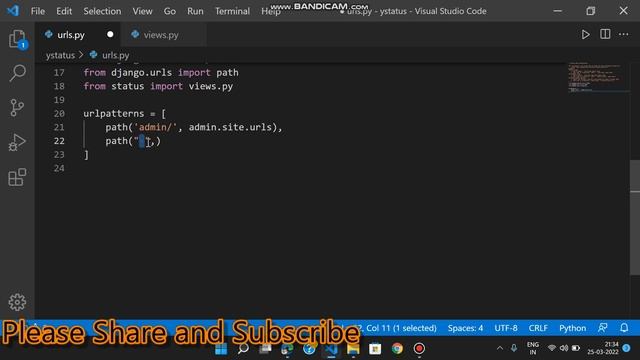Image resolution: width=640 pixels, height=360 pixels.
Task: Click urls.py in breadcrumb
Action: point(116,55)
